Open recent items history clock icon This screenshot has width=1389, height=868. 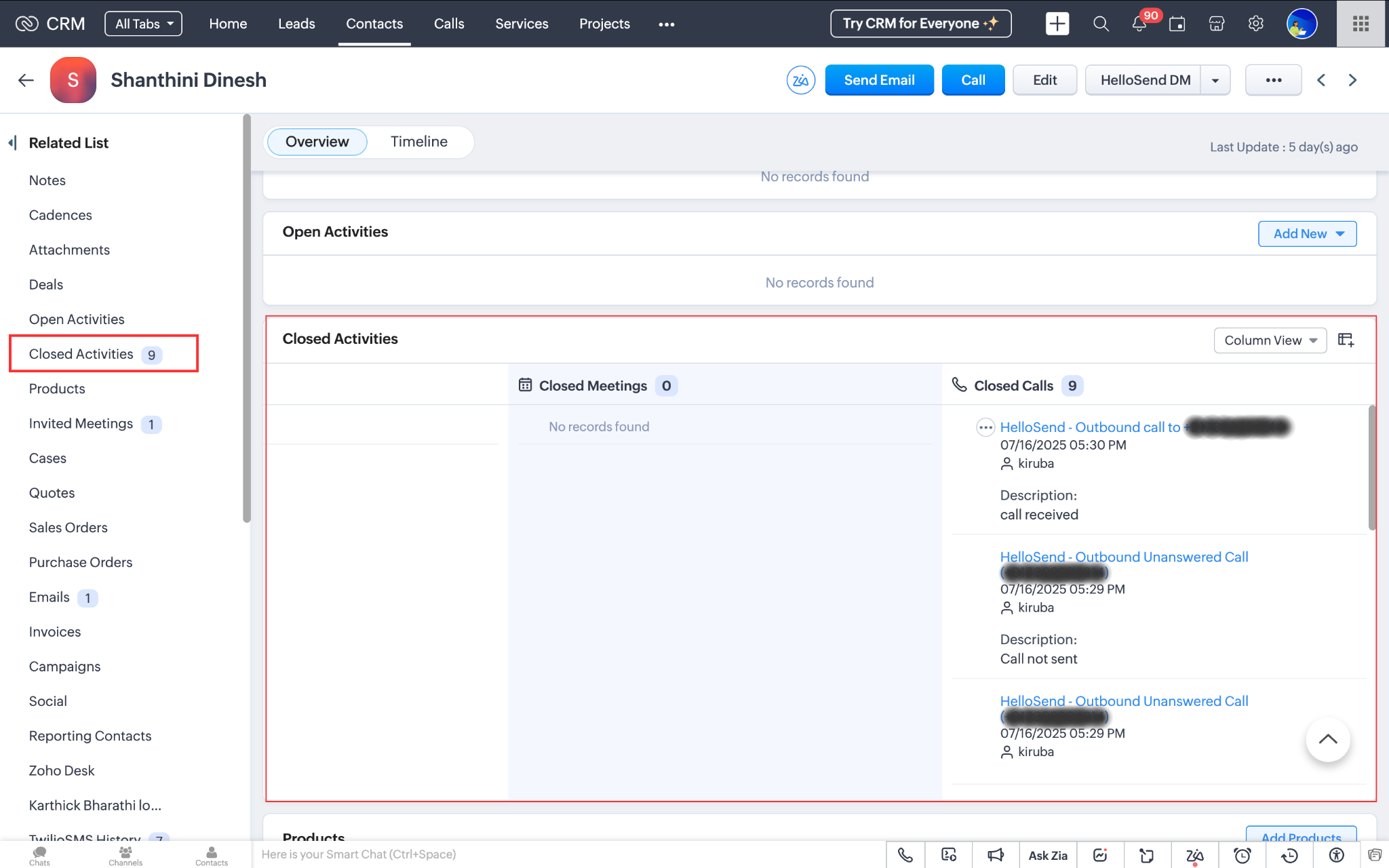point(1289,855)
